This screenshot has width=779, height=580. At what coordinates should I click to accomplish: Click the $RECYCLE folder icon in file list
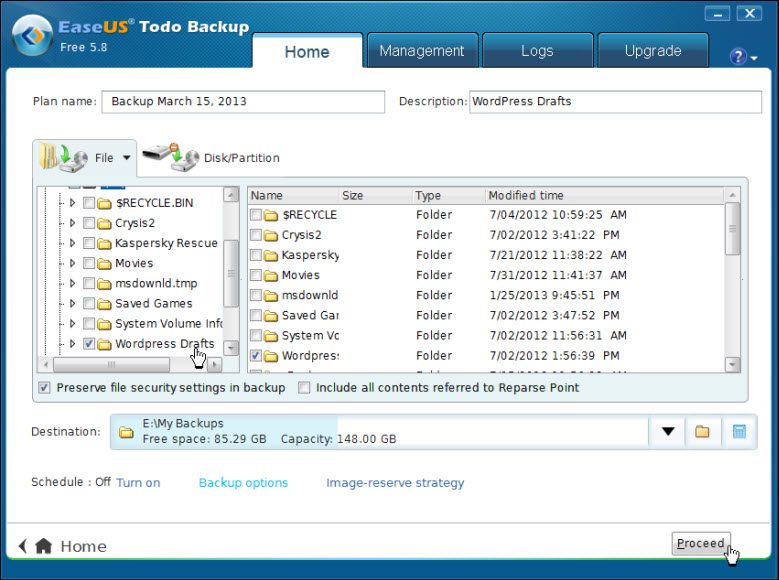(271, 215)
